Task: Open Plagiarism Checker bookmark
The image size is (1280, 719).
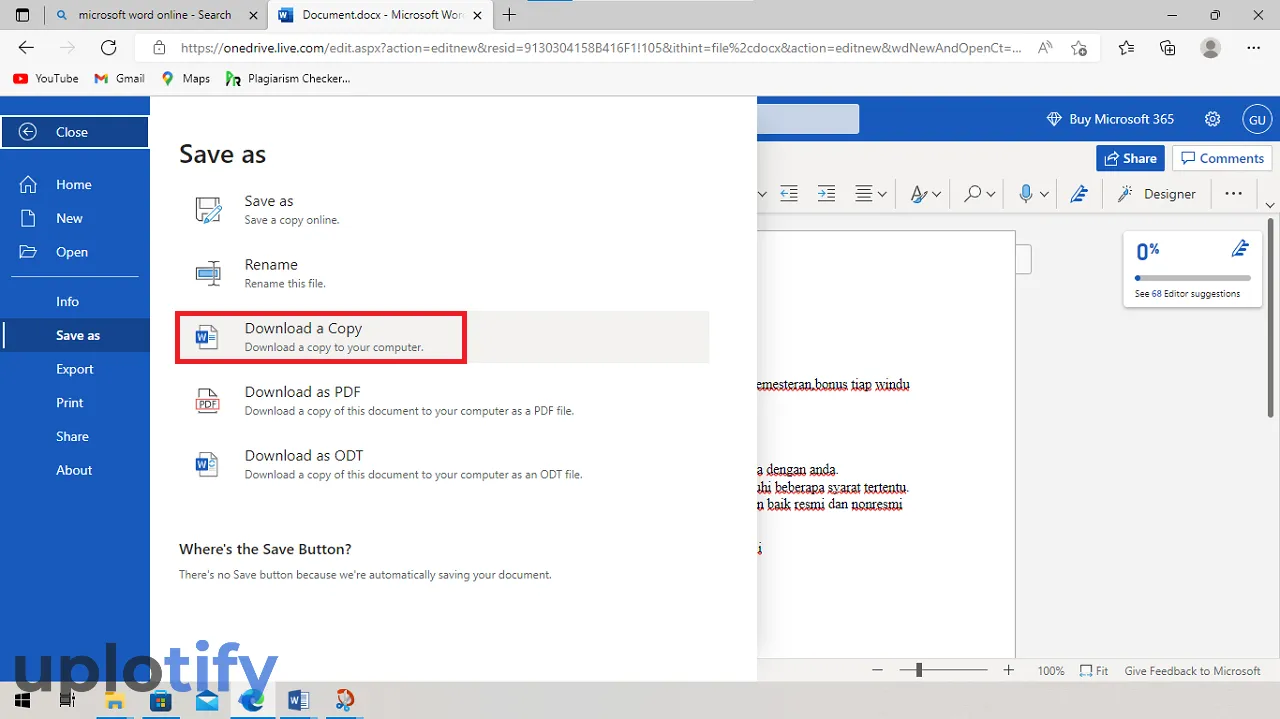Action: 288,78
